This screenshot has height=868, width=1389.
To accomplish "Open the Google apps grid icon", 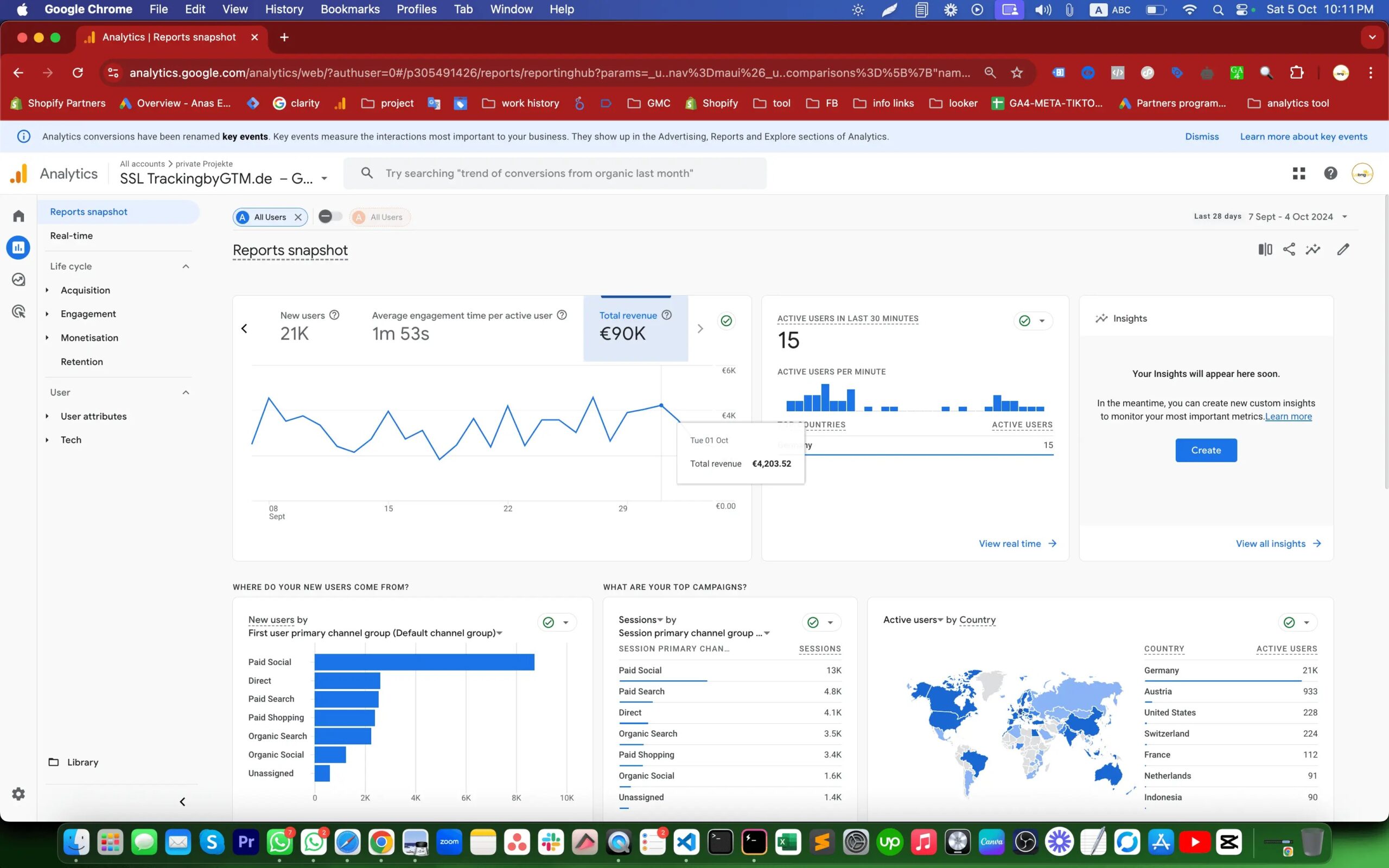I will coord(1299,174).
